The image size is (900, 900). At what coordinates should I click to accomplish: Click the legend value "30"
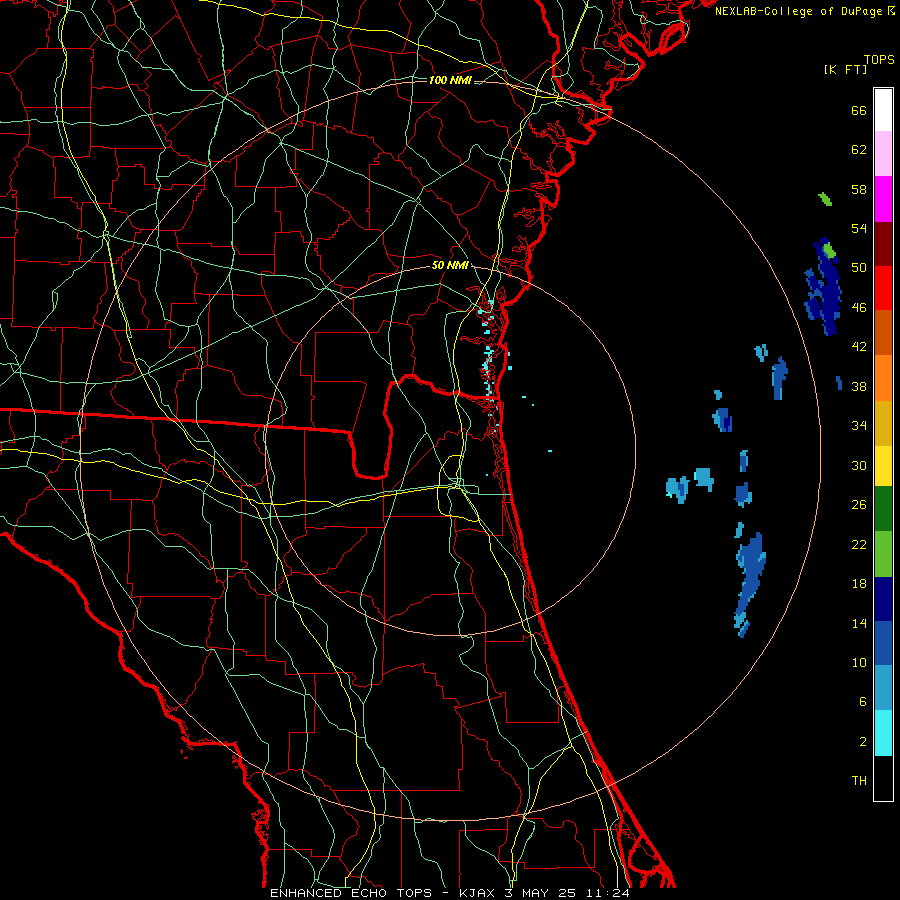[x=859, y=465]
